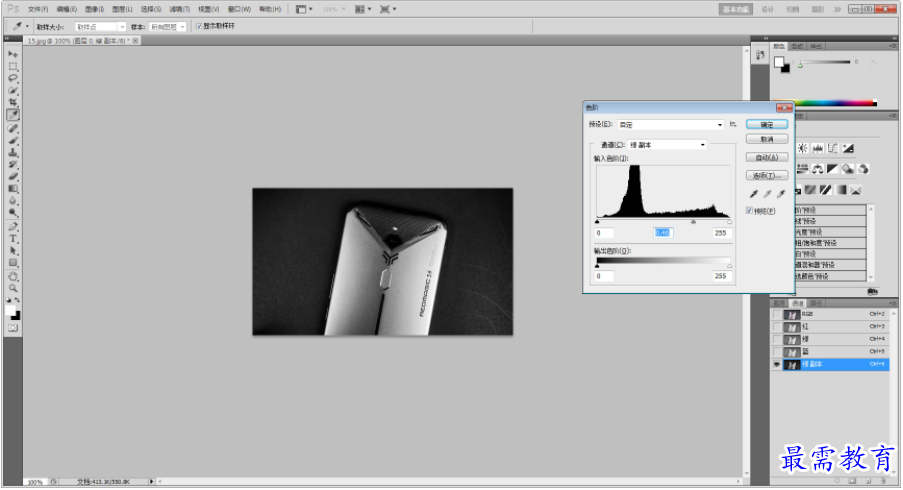Select the Hand tool
The width and height of the screenshot is (903, 490).
click(x=13, y=276)
